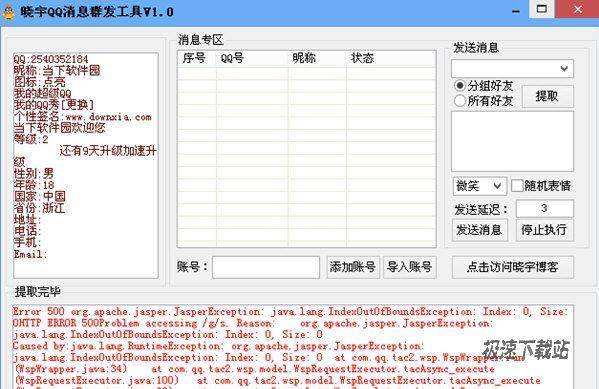599x389 pixels.
Task: Minimize the window
Action: pos(516,10)
